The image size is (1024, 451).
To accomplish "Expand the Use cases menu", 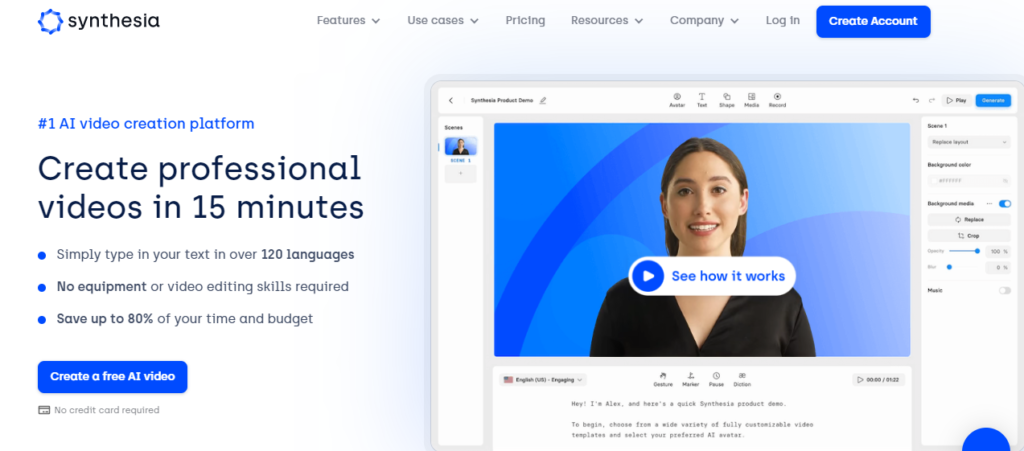I will [x=443, y=20].
